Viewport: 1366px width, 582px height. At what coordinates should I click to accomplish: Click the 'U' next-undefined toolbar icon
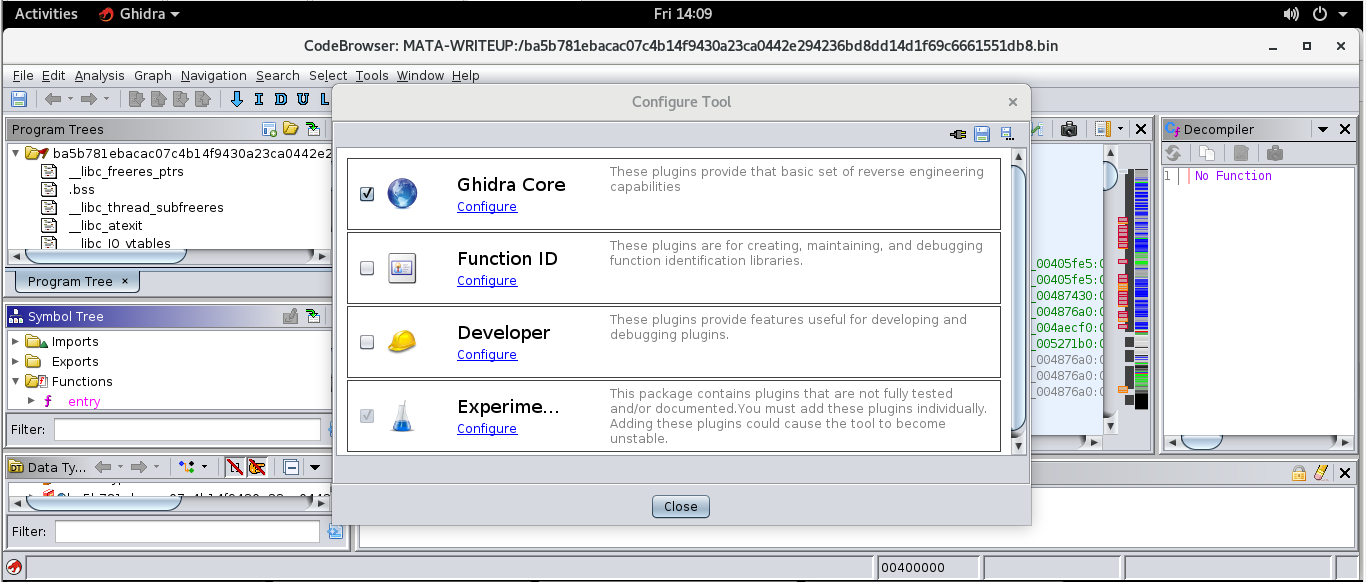click(x=303, y=99)
